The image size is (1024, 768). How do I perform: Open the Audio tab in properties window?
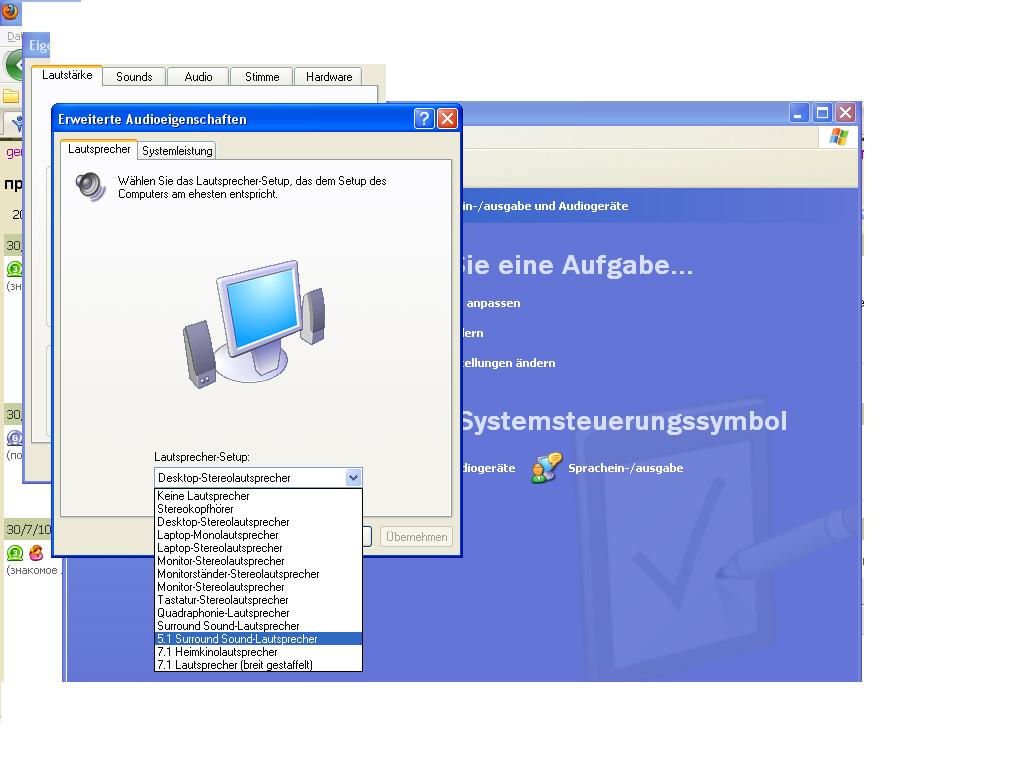tap(198, 76)
